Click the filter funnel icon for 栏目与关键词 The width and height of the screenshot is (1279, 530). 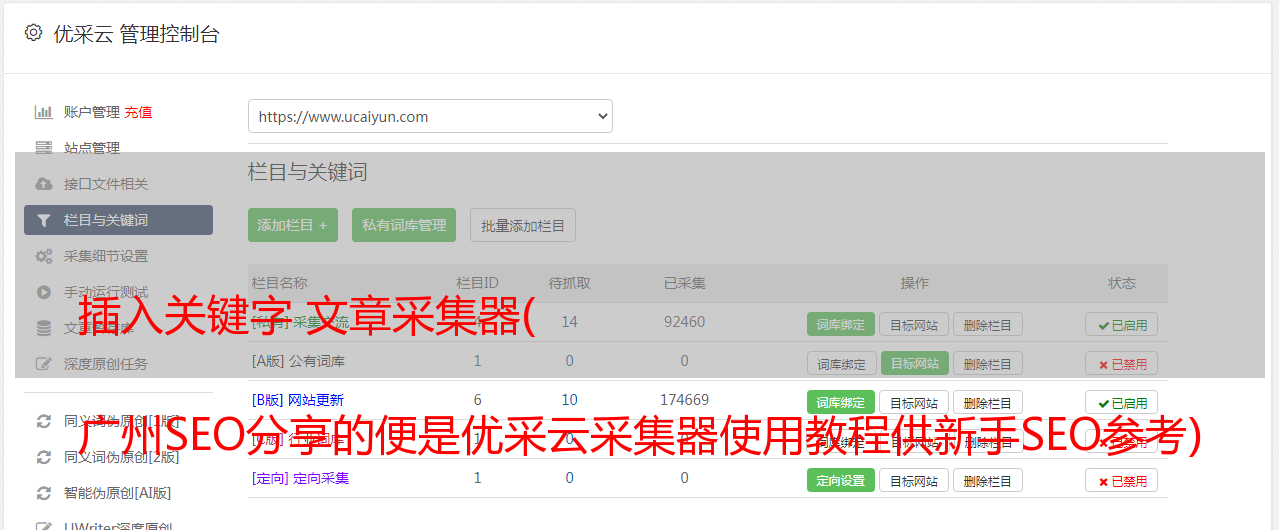tap(44, 220)
